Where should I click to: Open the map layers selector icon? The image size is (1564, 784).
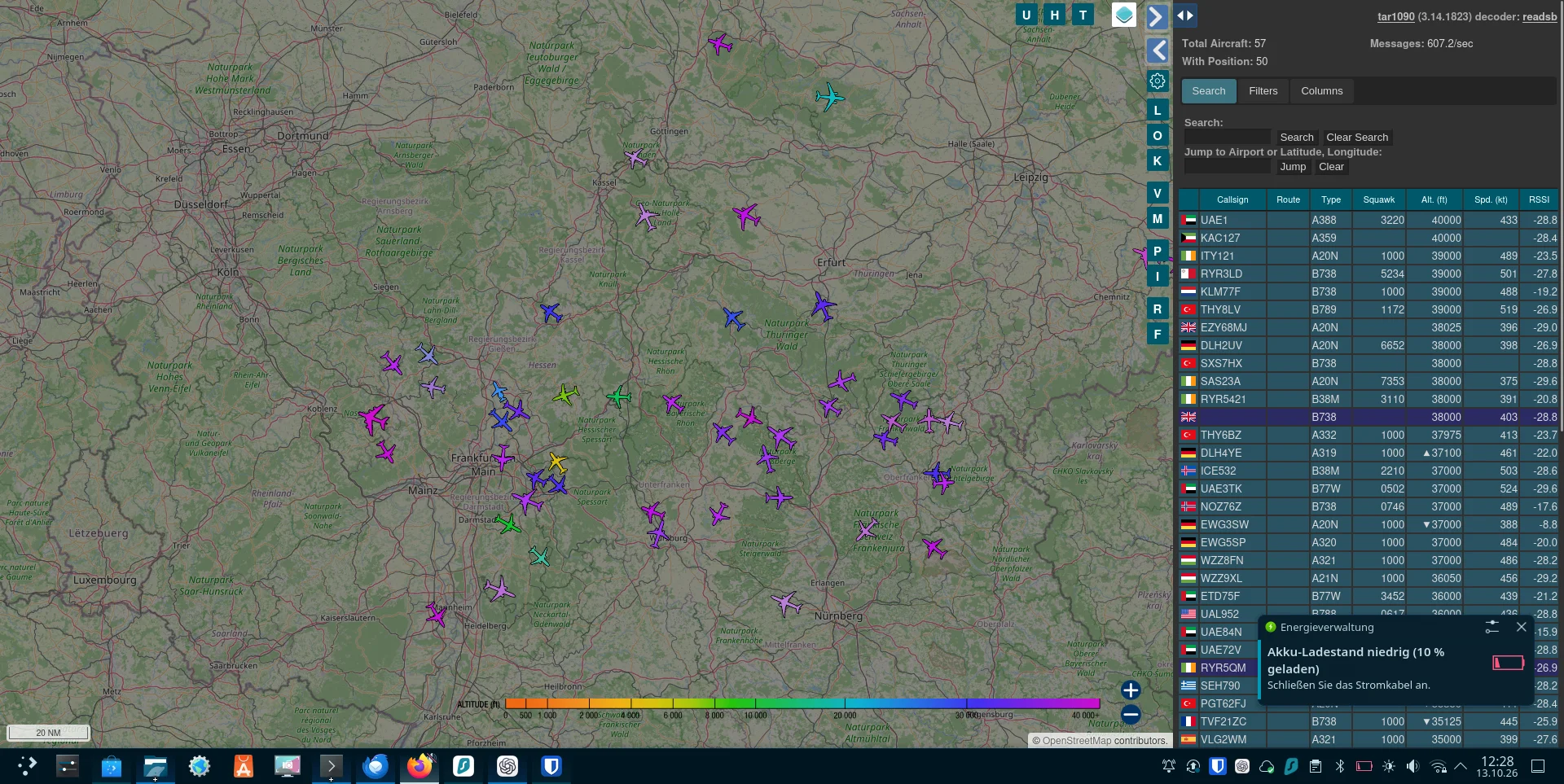click(x=1124, y=15)
